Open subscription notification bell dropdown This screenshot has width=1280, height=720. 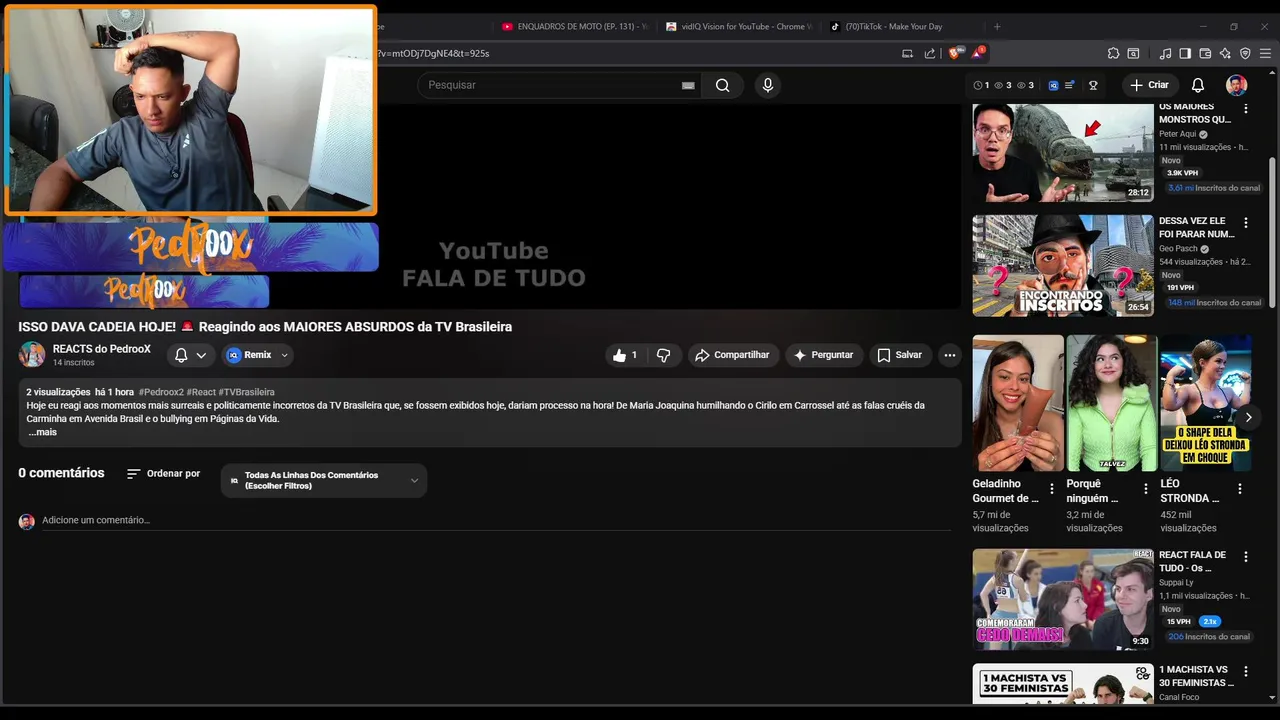[190, 355]
